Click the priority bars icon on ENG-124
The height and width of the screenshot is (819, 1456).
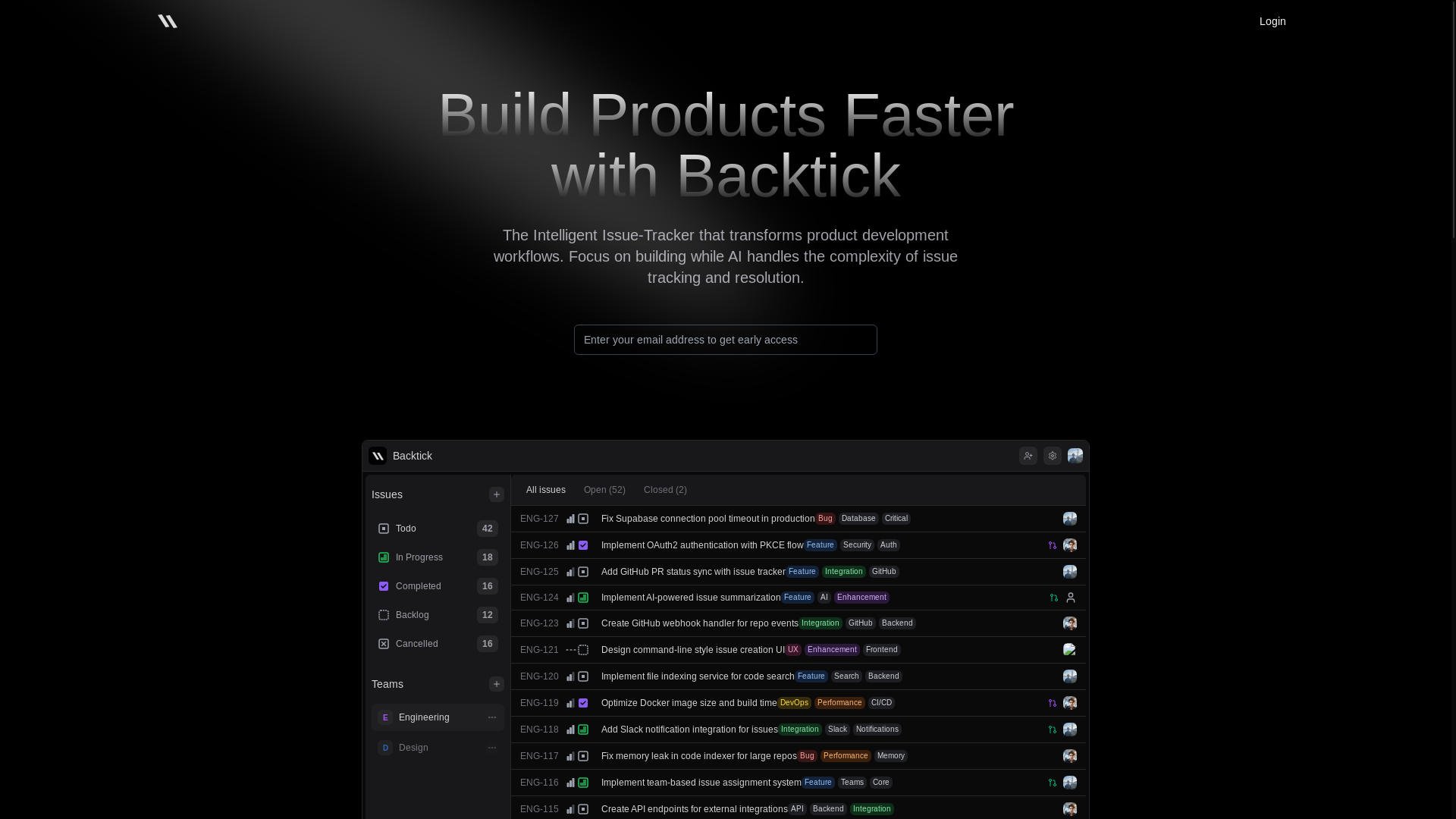pyautogui.click(x=570, y=598)
